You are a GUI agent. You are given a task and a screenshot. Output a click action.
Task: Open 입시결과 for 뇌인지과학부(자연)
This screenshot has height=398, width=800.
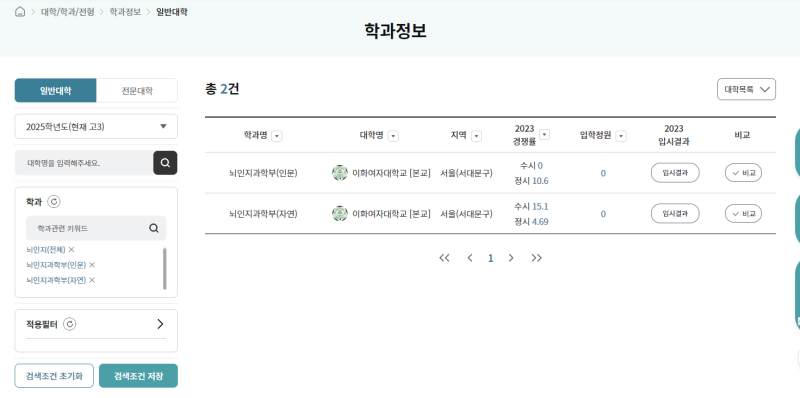click(675, 214)
